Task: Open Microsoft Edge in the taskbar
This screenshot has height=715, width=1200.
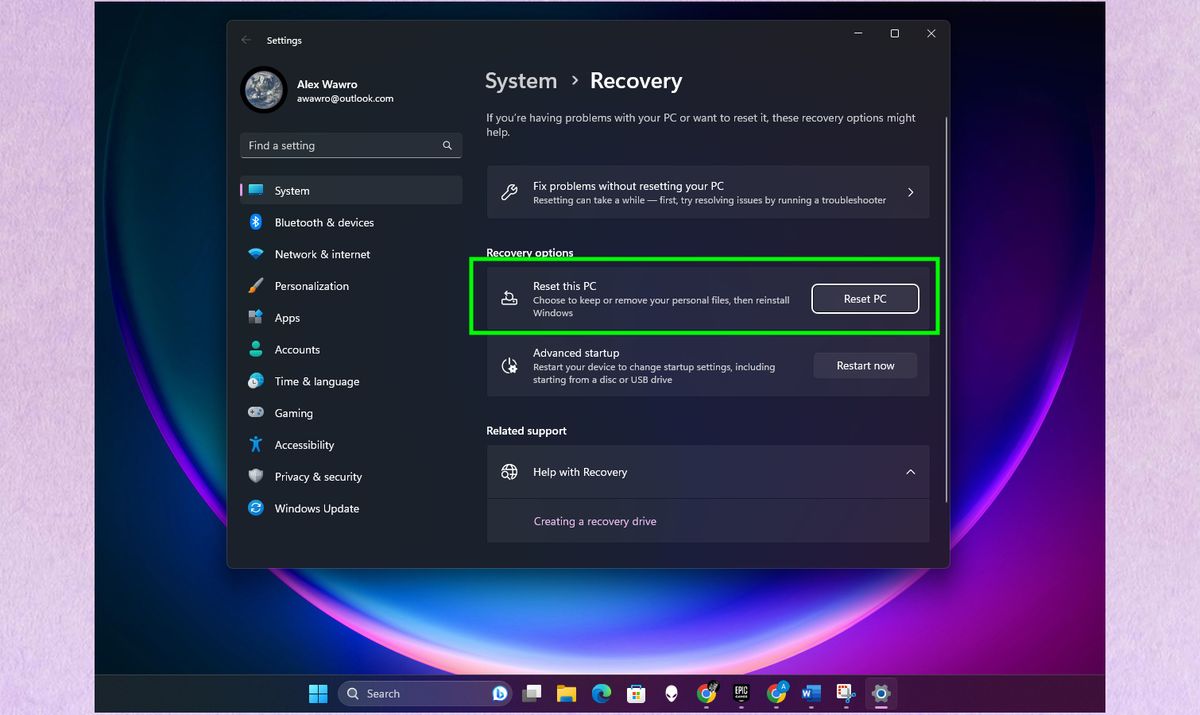Action: click(601, 693)
